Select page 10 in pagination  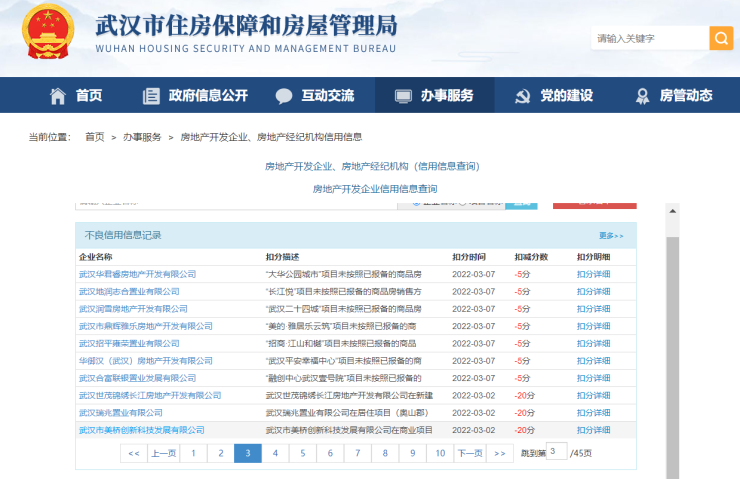click(439, 453)
